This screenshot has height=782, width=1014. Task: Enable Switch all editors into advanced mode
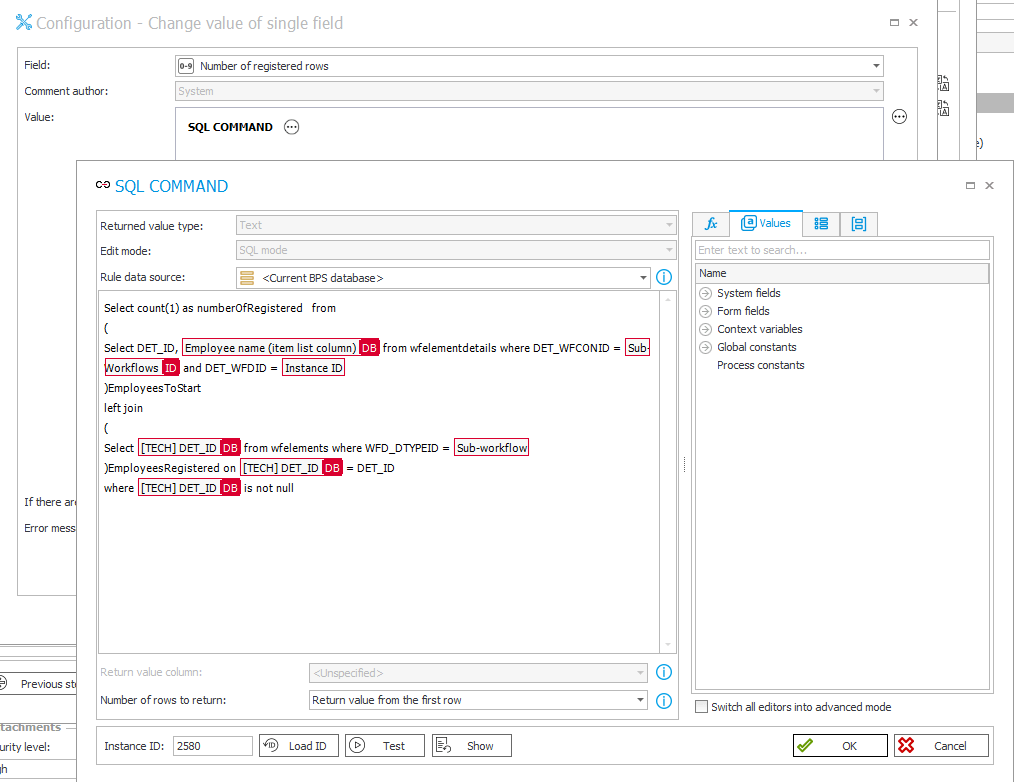pyautogui.click(x=700, y=707)
